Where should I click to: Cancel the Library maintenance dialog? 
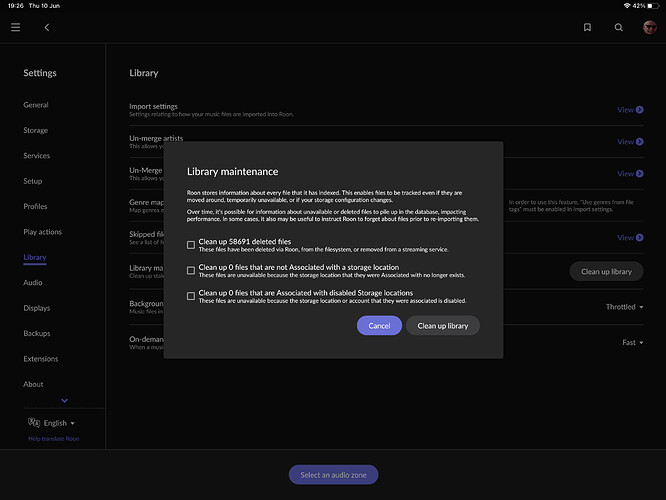pos(379,325)
